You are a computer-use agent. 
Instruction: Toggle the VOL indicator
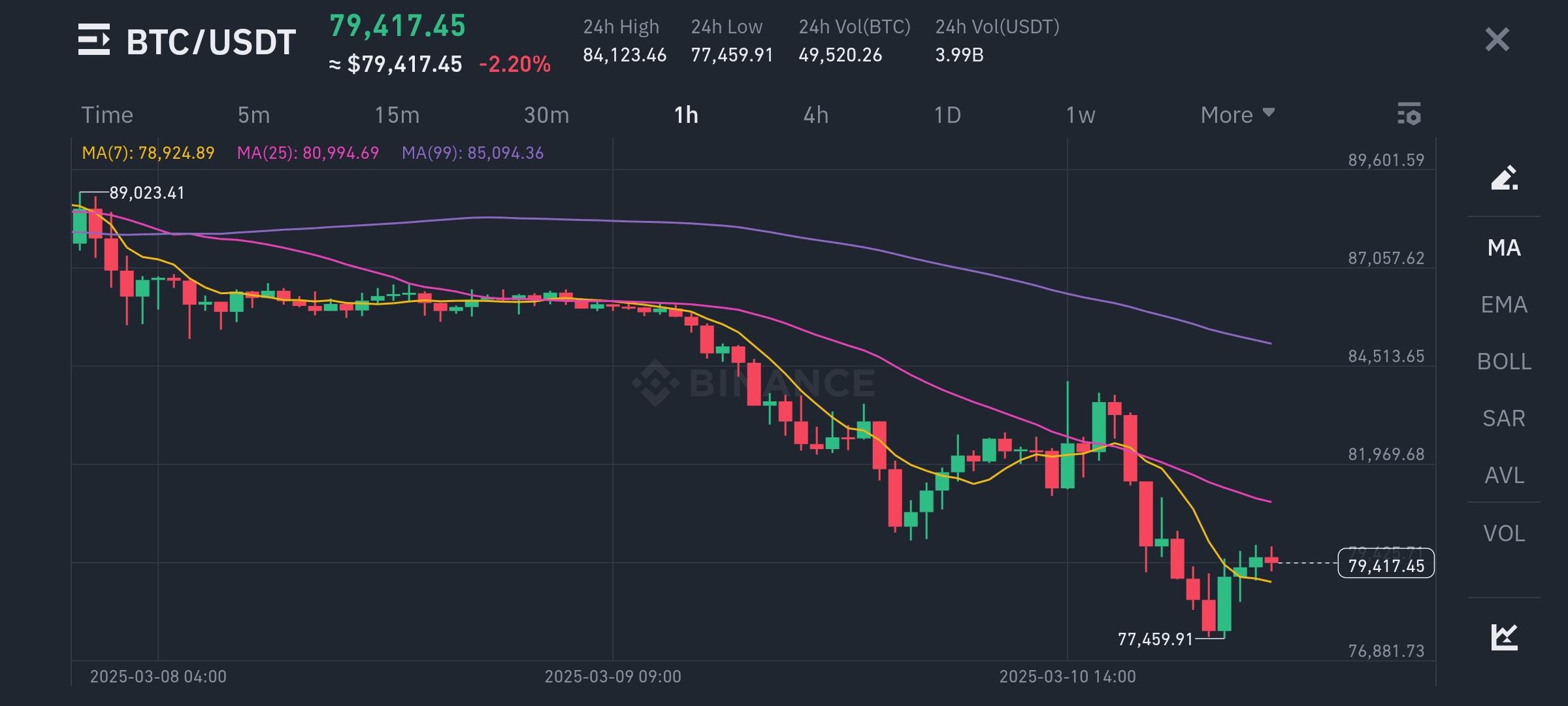1504,533
